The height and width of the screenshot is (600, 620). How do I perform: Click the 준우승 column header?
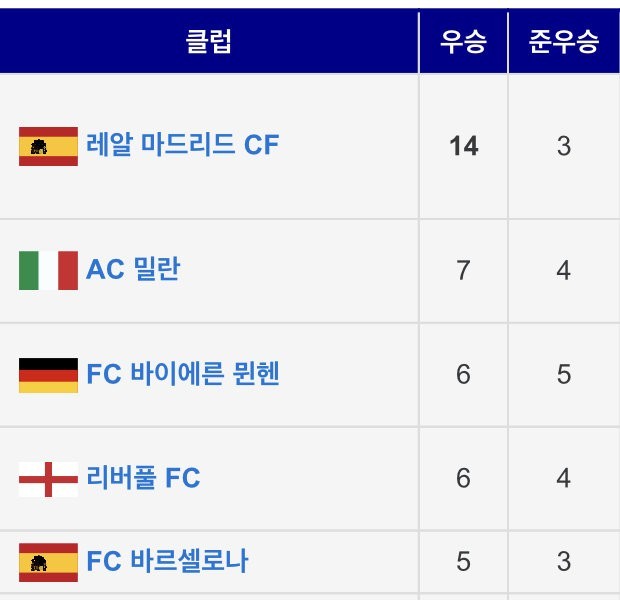click(x=564, y=42)
